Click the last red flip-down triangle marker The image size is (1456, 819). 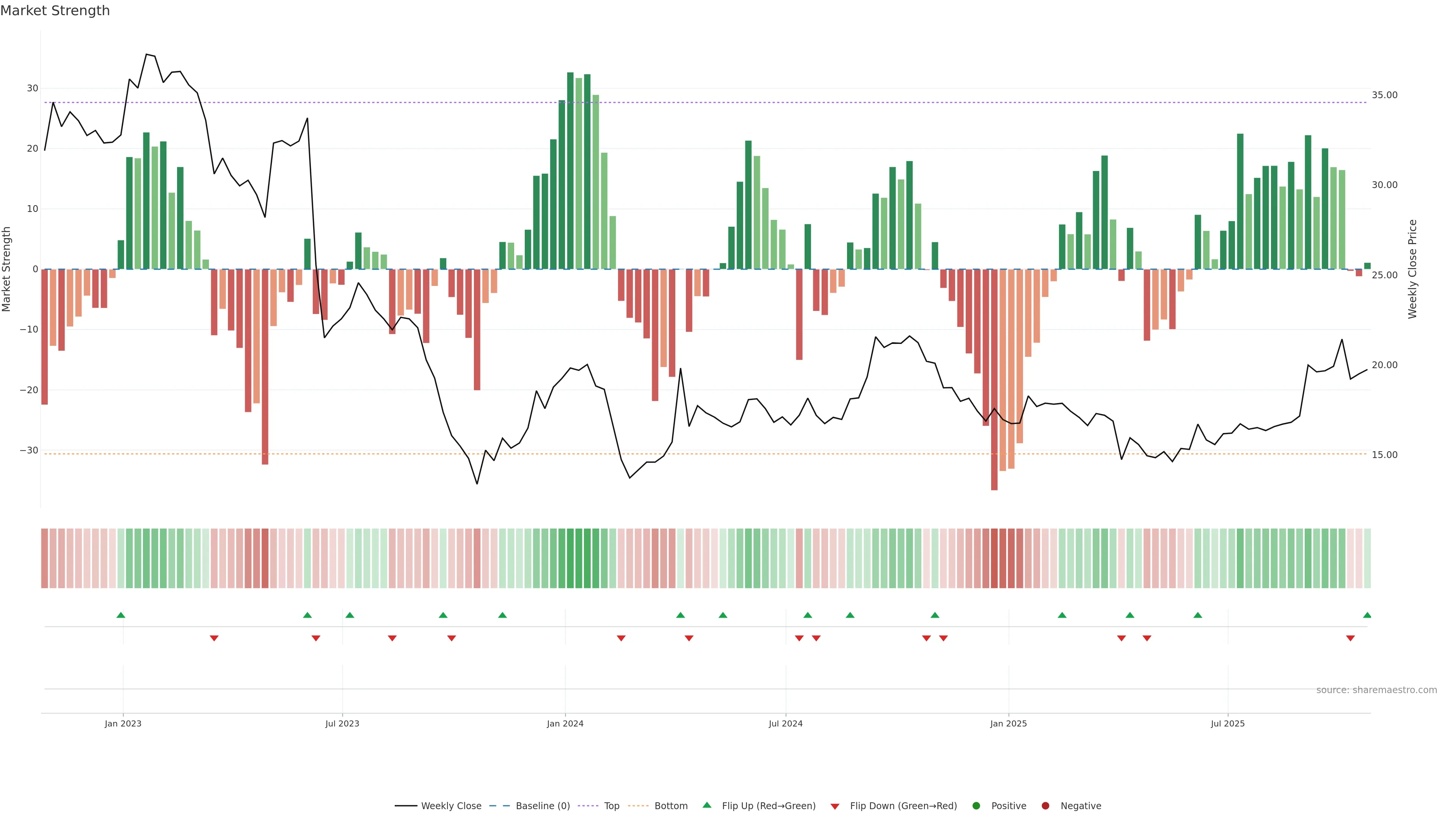[1350, 638]
